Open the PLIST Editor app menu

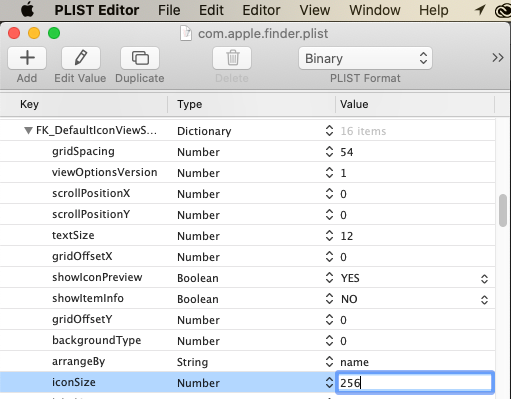[97, 10]
